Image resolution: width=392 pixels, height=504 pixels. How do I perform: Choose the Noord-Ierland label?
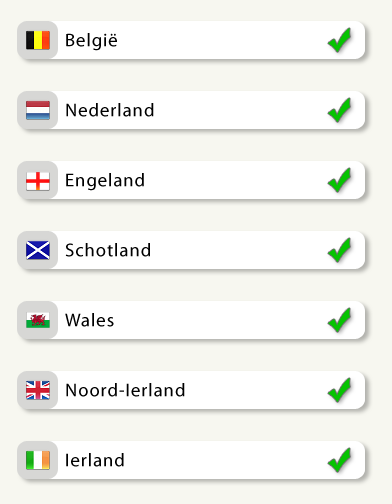click(x=125, y=390)
